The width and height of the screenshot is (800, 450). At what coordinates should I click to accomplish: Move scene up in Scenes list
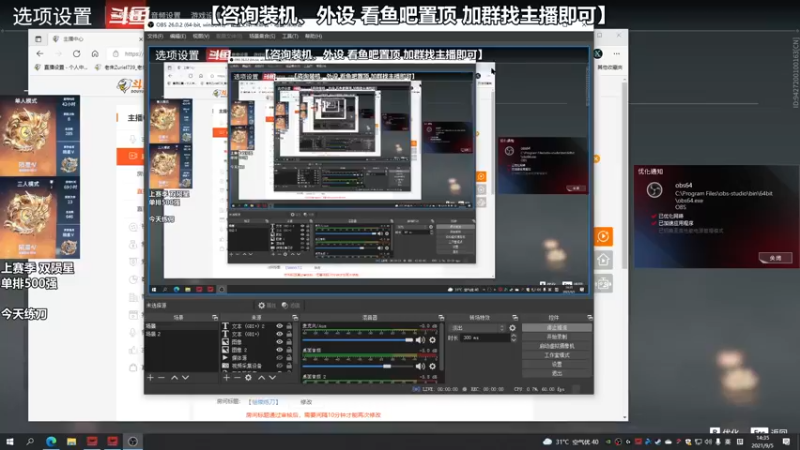174,378
